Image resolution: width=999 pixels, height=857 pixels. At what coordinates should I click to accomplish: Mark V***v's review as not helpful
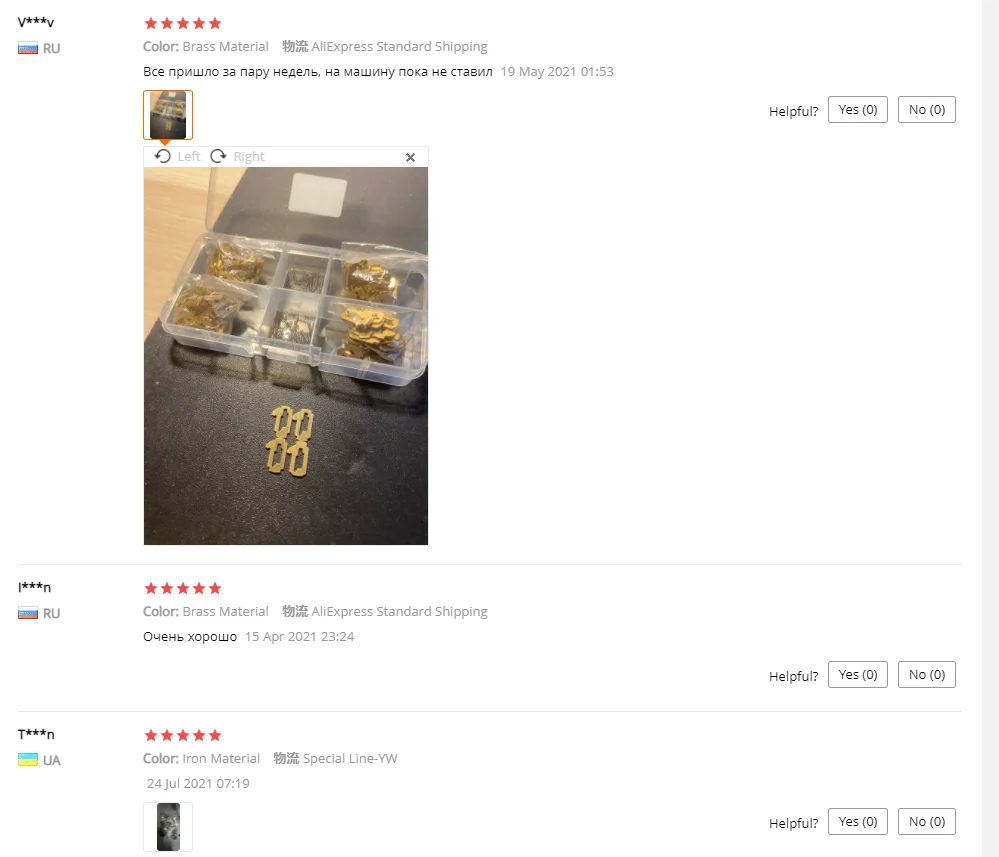pyautogui.click(x=926, y=110)
